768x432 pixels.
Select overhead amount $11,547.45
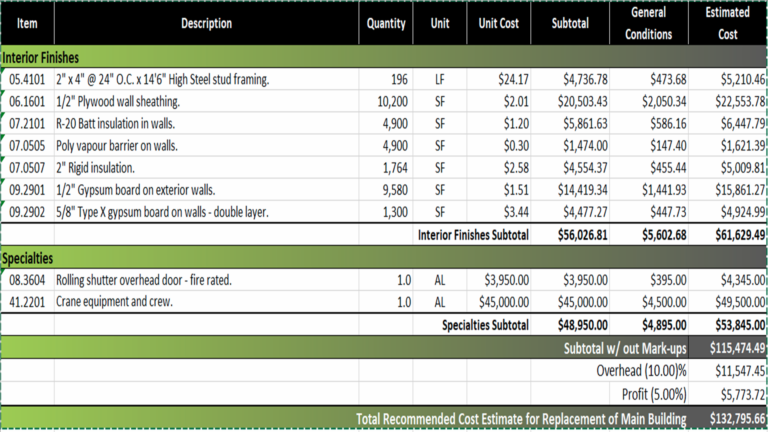740,371
